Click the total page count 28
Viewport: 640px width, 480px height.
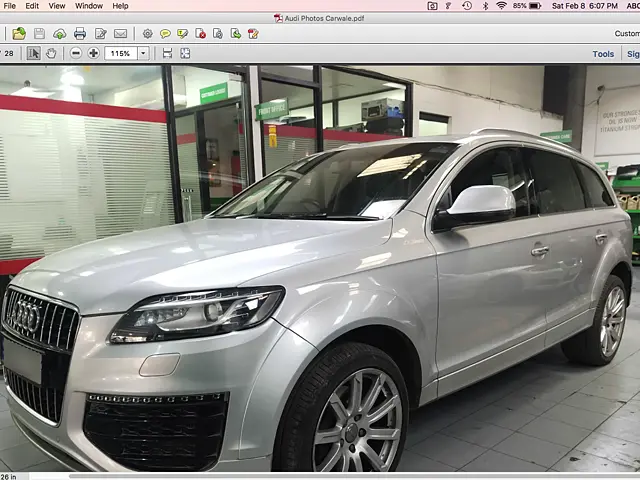(x=9, y=53)
